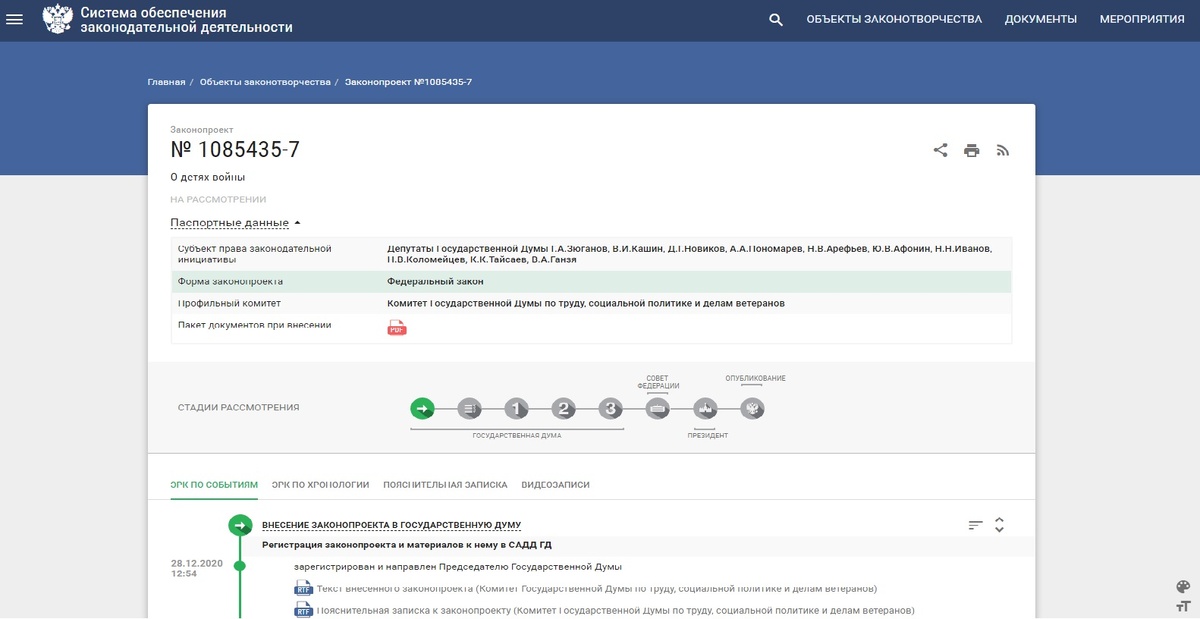Open Мероприятия menu
The height and width of the screenshot is (619, 1200).
pos(1142,19)
